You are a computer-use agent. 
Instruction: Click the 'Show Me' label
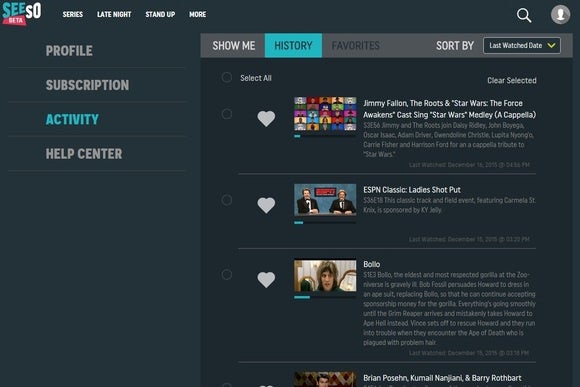pyautogui.click(x=234, y=46)
